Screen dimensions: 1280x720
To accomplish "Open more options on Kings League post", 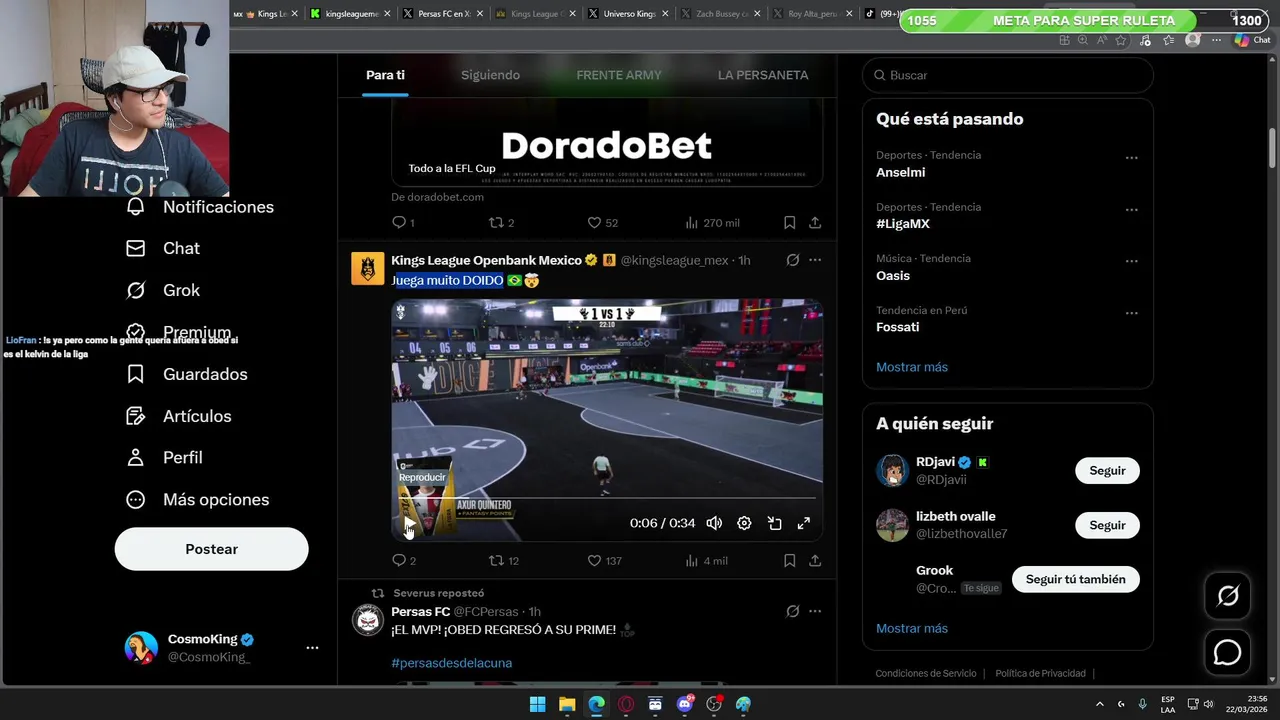I will 815,260.
